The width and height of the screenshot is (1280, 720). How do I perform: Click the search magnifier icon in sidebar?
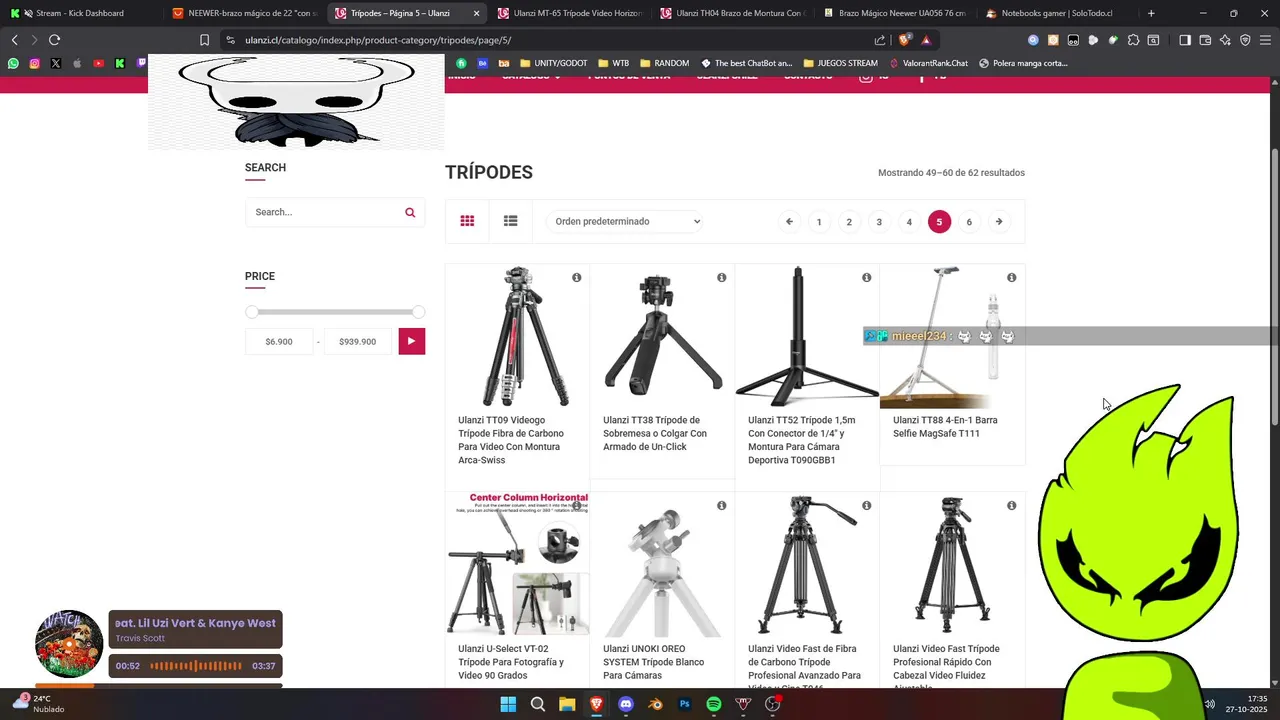[410, 212]
